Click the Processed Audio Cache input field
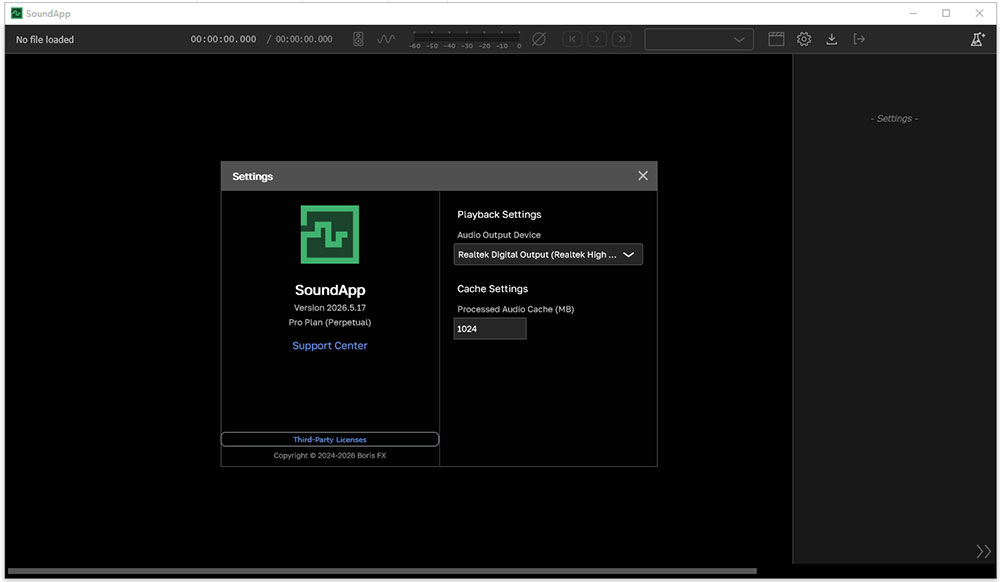 (490, 329)
